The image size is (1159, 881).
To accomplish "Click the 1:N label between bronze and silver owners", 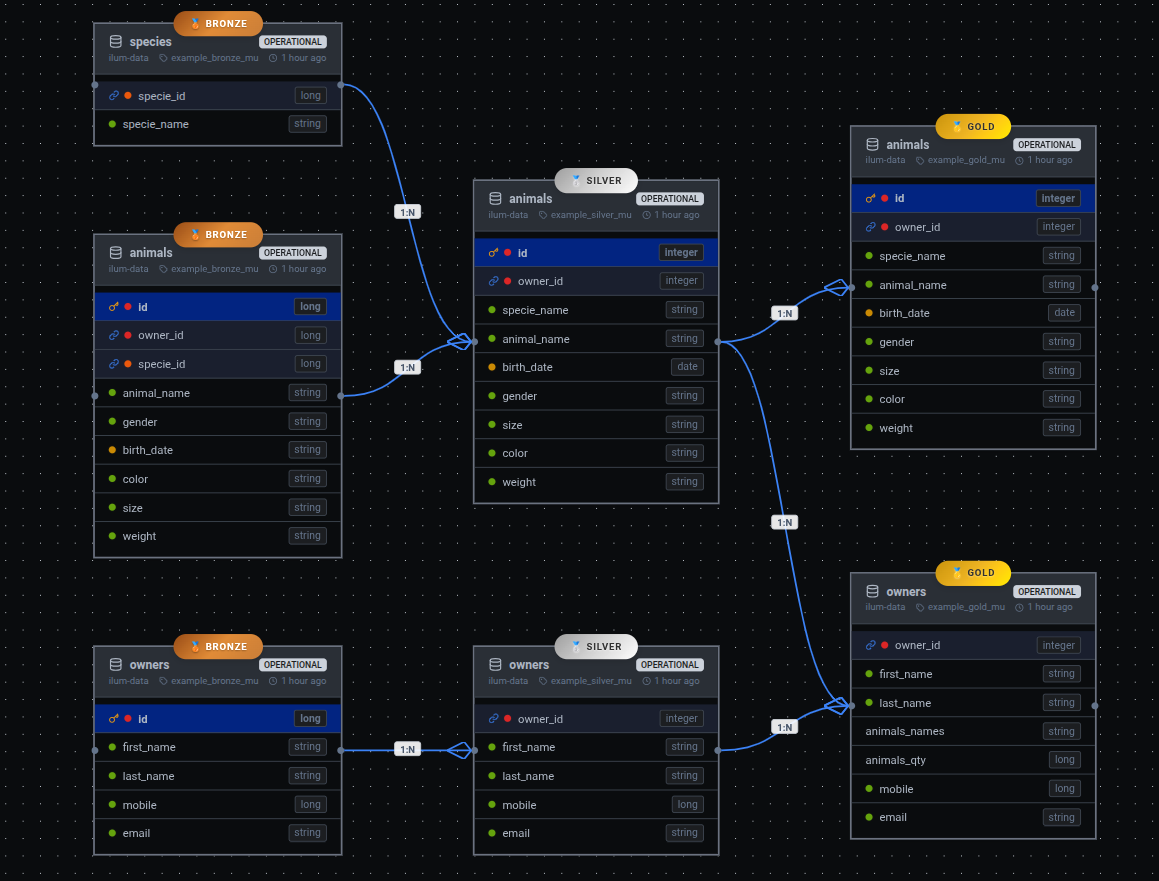I will coord(407,747).
